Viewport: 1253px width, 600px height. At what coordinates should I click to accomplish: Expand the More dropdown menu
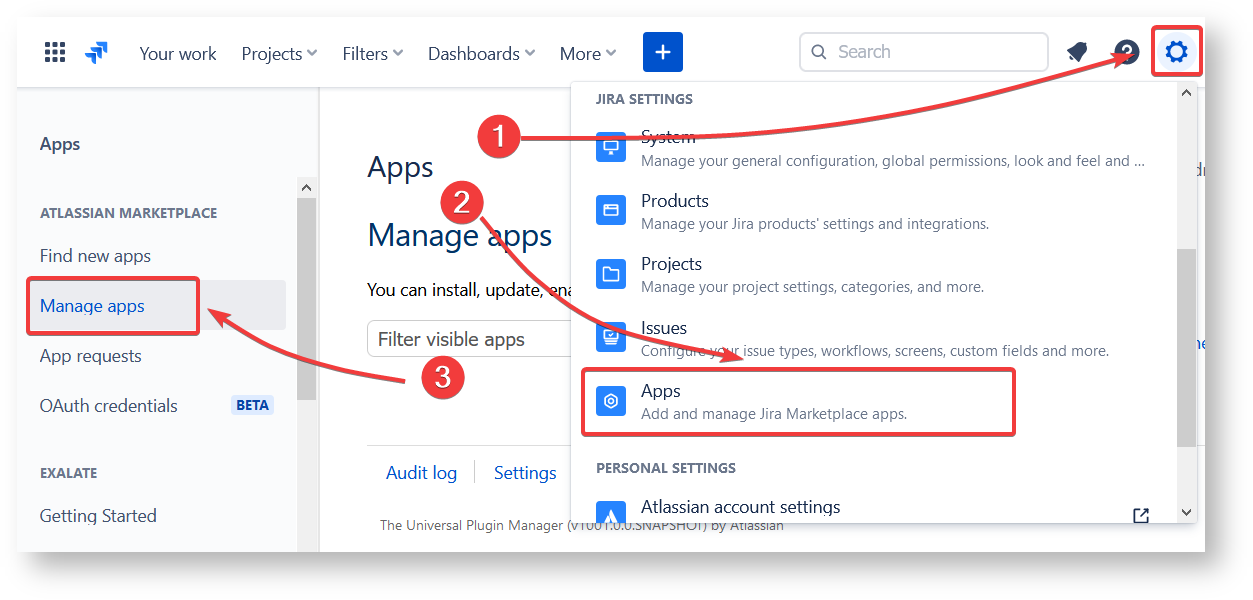point(588,54)
